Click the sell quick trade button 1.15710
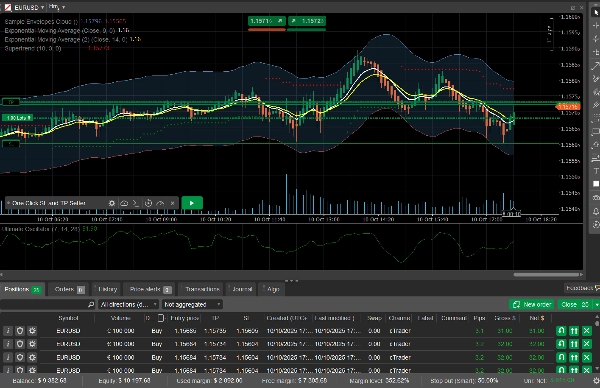Viewport: 600px width, 388px height. (x=267, y=21)
